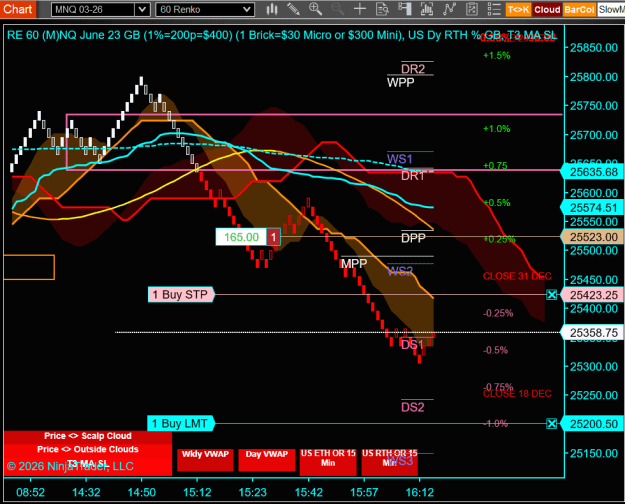The image size is (625, 504).
Task: Open the clipboard strategy performance icon
Action: point(472,9)
